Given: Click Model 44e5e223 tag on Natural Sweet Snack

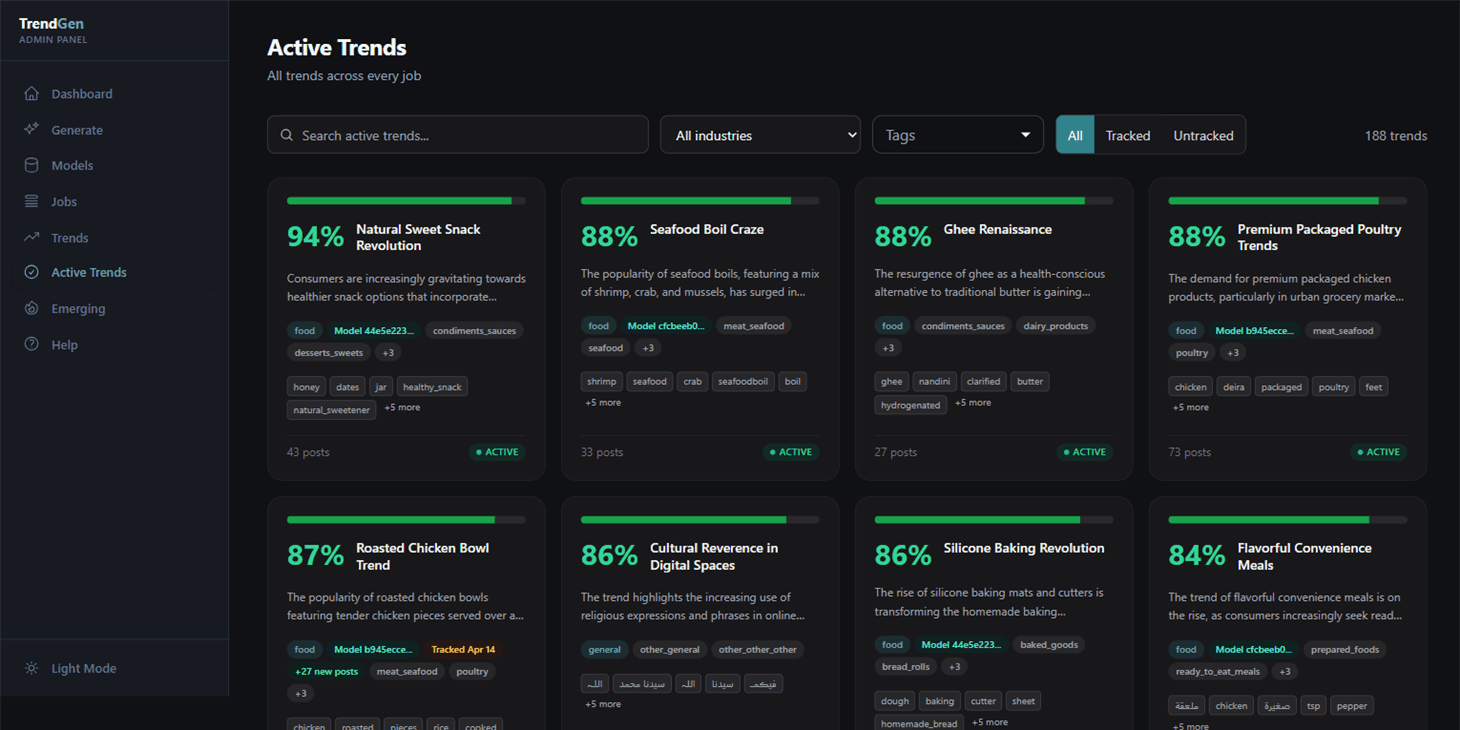Looking at the screenshot, I should (374, 330).
